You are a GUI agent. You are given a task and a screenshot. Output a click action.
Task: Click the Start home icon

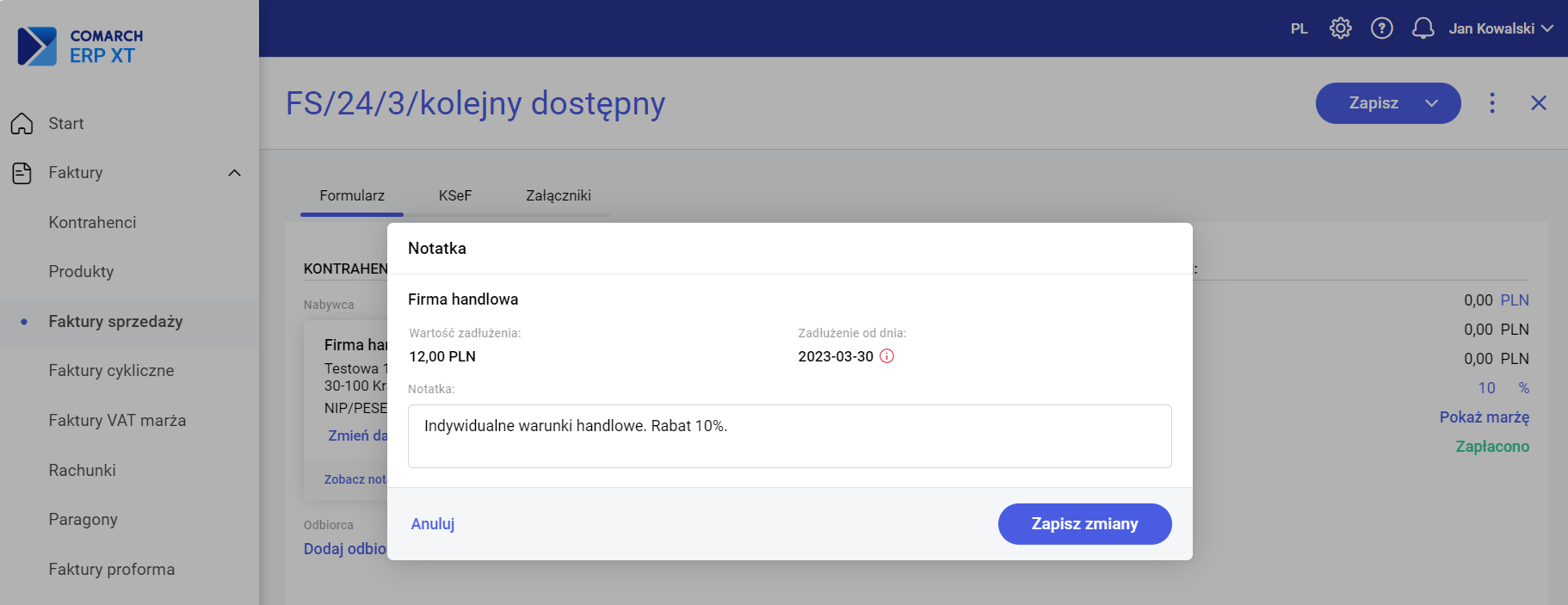22,124
